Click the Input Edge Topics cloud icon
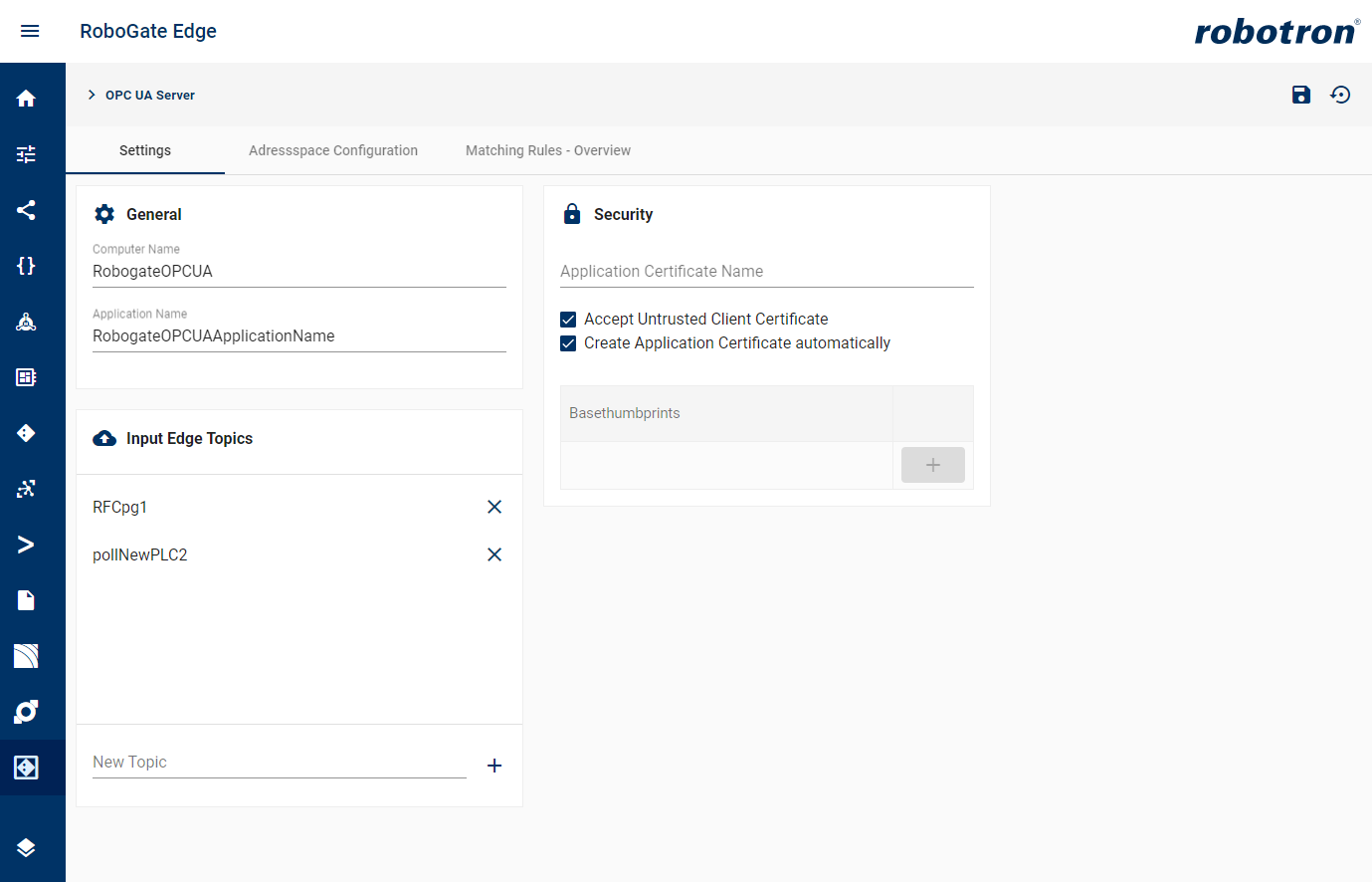The image size is (1372, 882). [104, 438]
